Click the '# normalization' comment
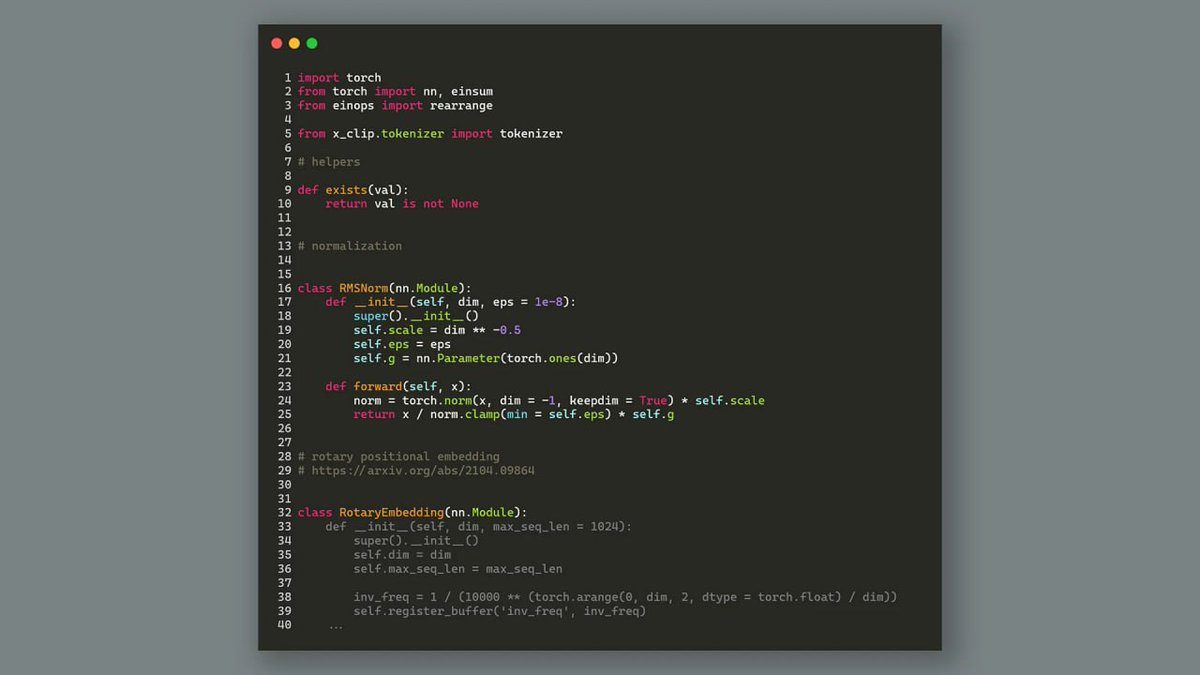The height and width of the screenshot is (675, 1200). pos(350,245)
